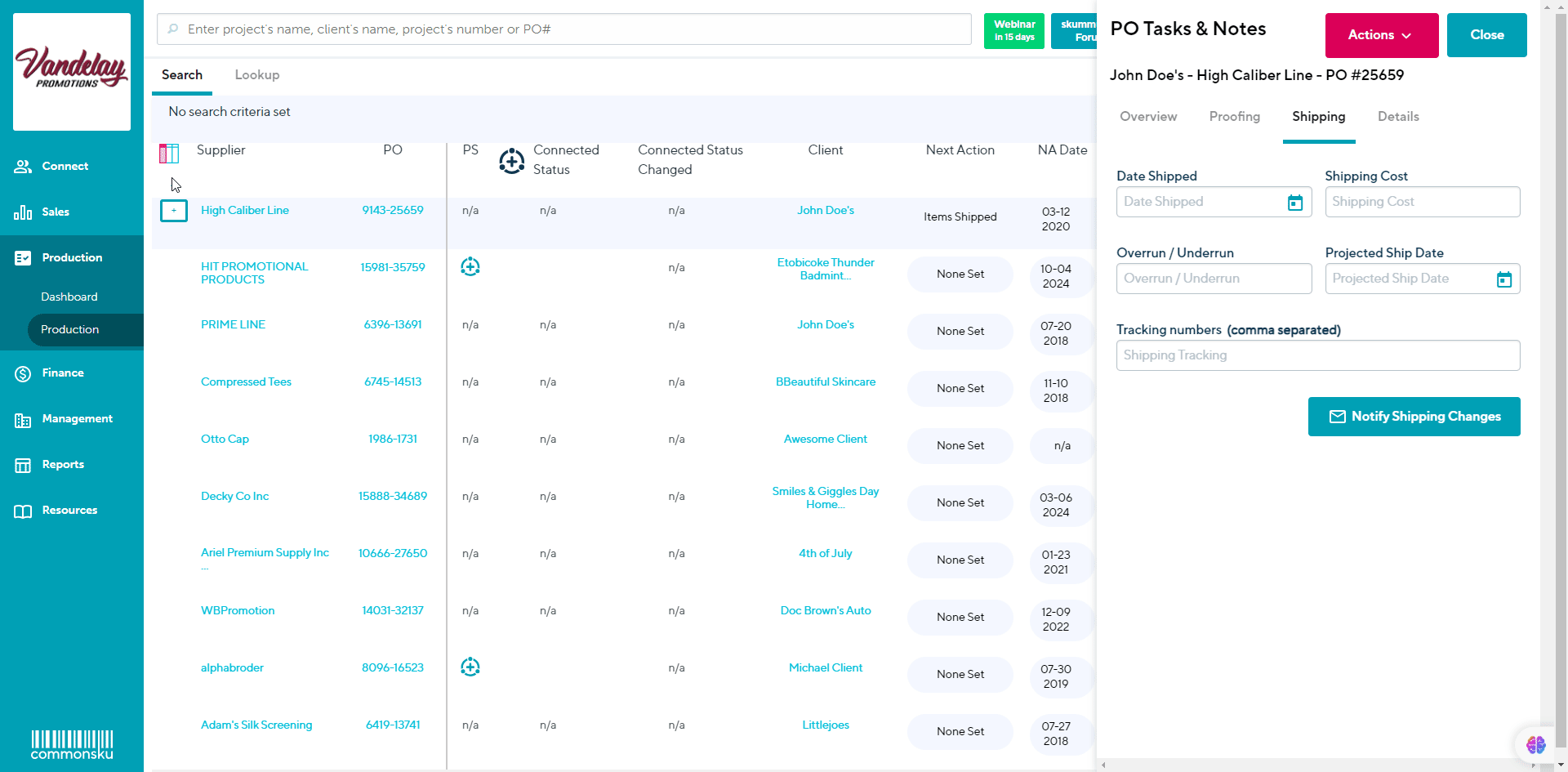Expand the High Caliber Line row
Viewport: 1568px width, 772px height.
coord(174,211)
